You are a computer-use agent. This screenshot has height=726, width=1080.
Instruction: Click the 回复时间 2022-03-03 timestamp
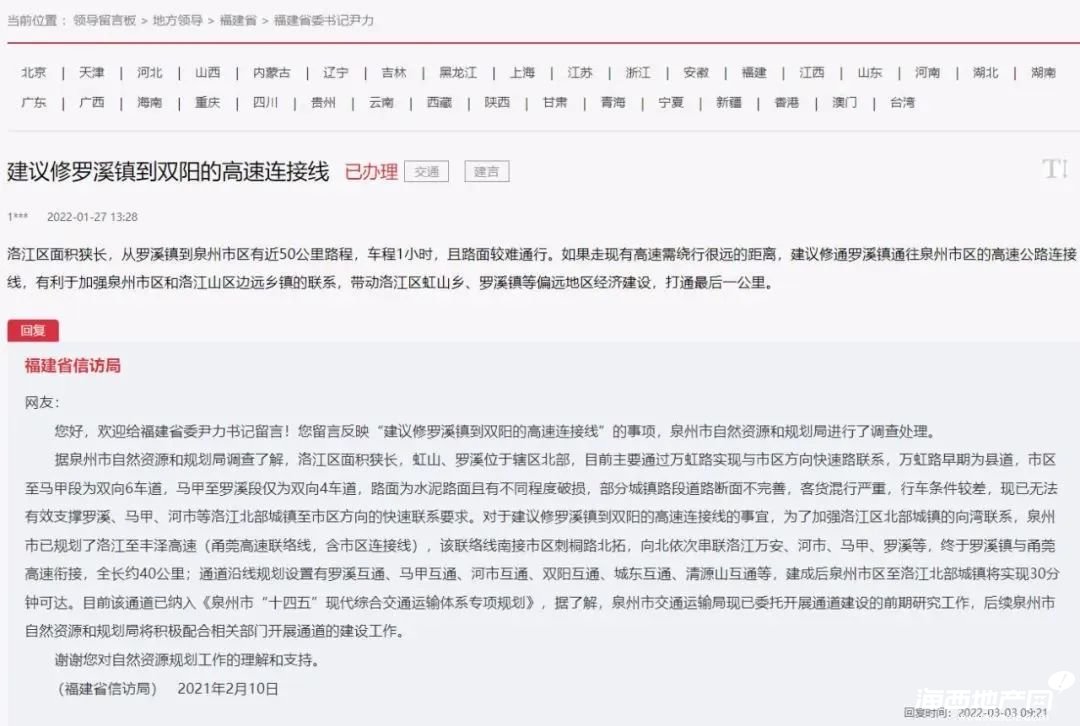click(975, 713)
